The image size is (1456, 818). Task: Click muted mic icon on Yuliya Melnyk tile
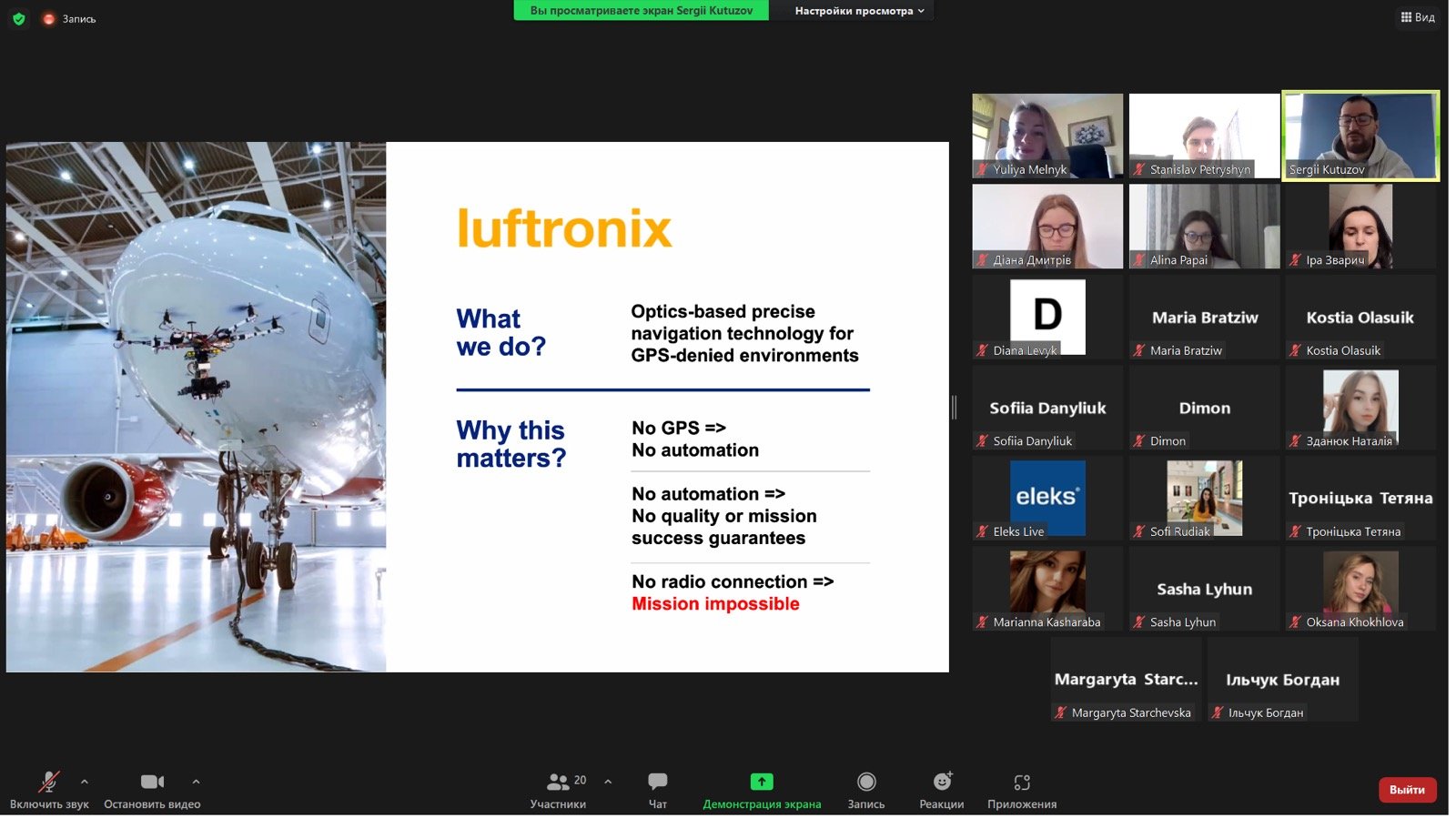[983, 169]
